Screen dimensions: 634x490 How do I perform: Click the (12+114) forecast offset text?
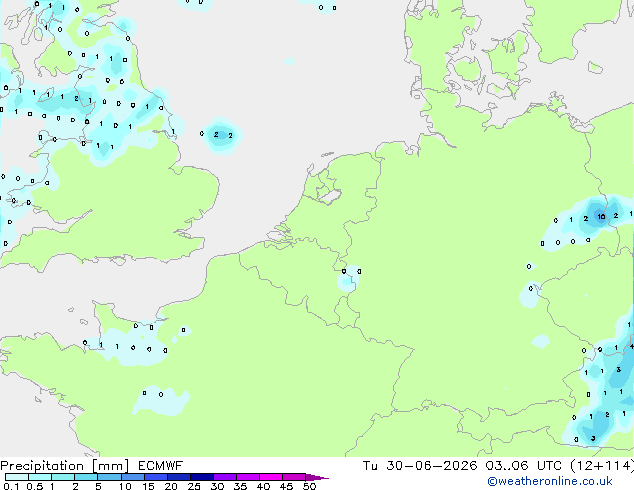coord(602,466)
